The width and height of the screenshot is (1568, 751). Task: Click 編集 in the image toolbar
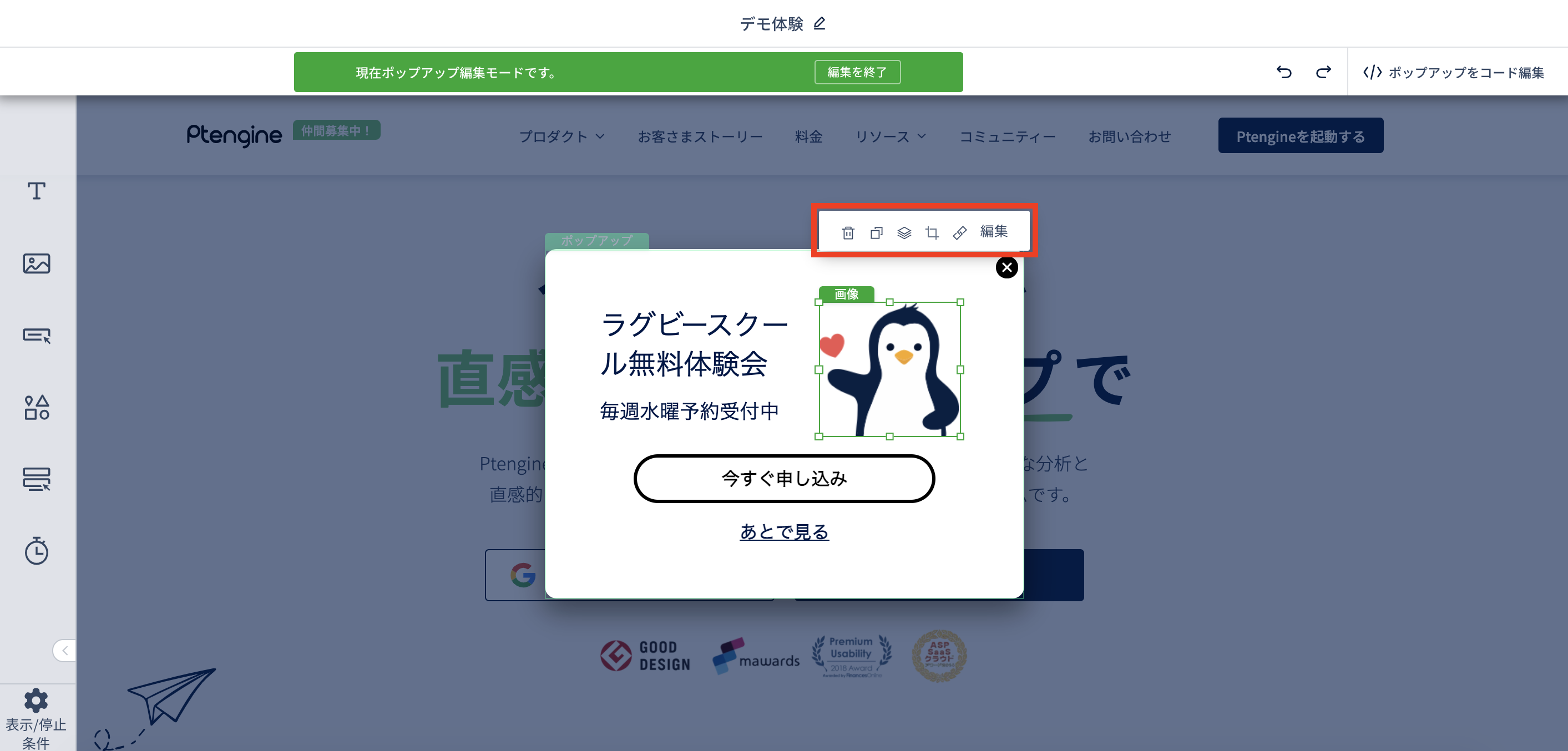coord(994,231)
